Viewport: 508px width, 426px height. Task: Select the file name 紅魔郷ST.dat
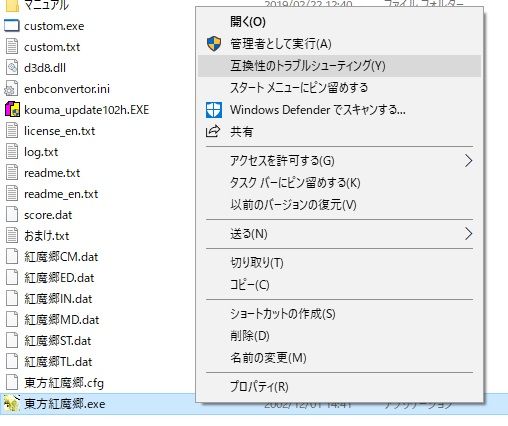pyautogui.click(x=58, y=341)
